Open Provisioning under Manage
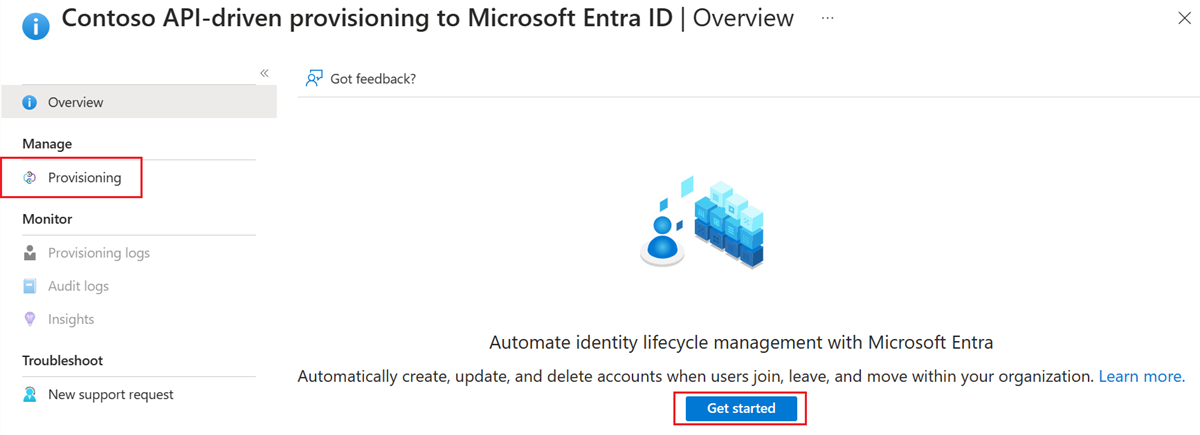 click(84, 178)
